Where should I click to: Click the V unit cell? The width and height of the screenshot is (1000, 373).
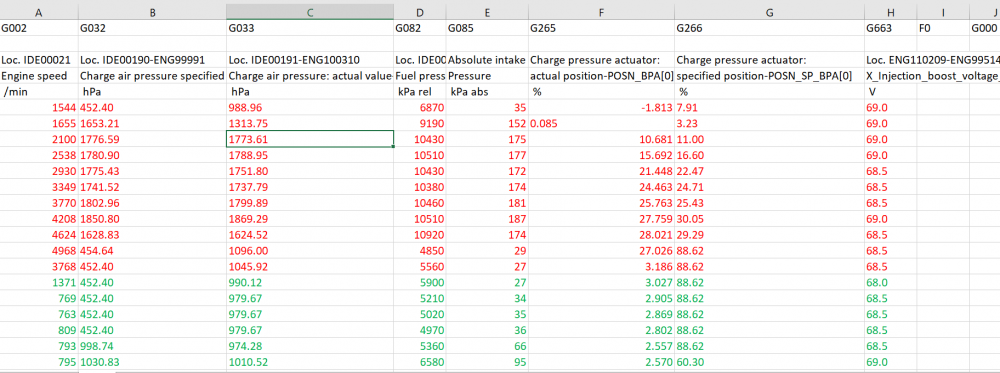(x=890, y=92)
